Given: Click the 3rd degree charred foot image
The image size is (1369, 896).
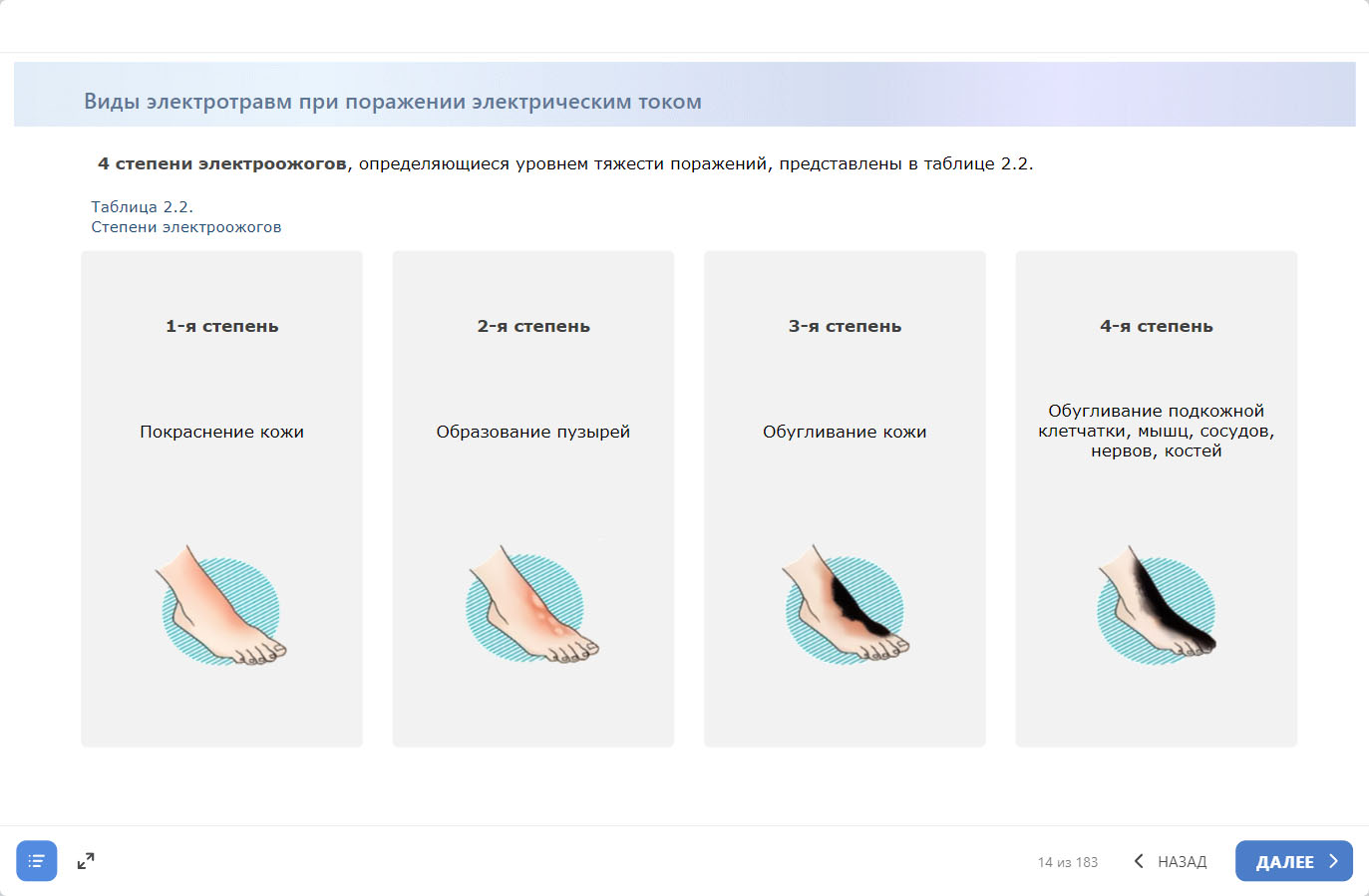Looking at the screenshot, I should [x=845, y=606].
